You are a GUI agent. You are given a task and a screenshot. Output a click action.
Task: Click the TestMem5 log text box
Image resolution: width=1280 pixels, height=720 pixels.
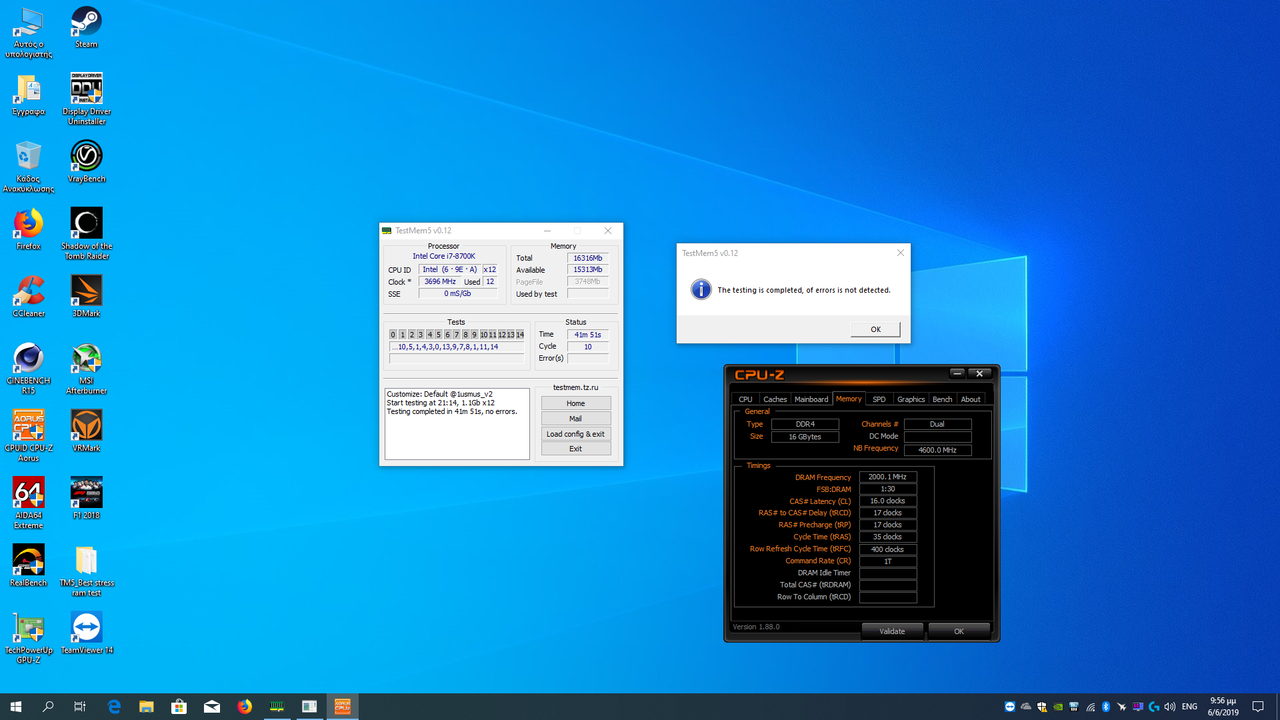click(x=457, y=423)
